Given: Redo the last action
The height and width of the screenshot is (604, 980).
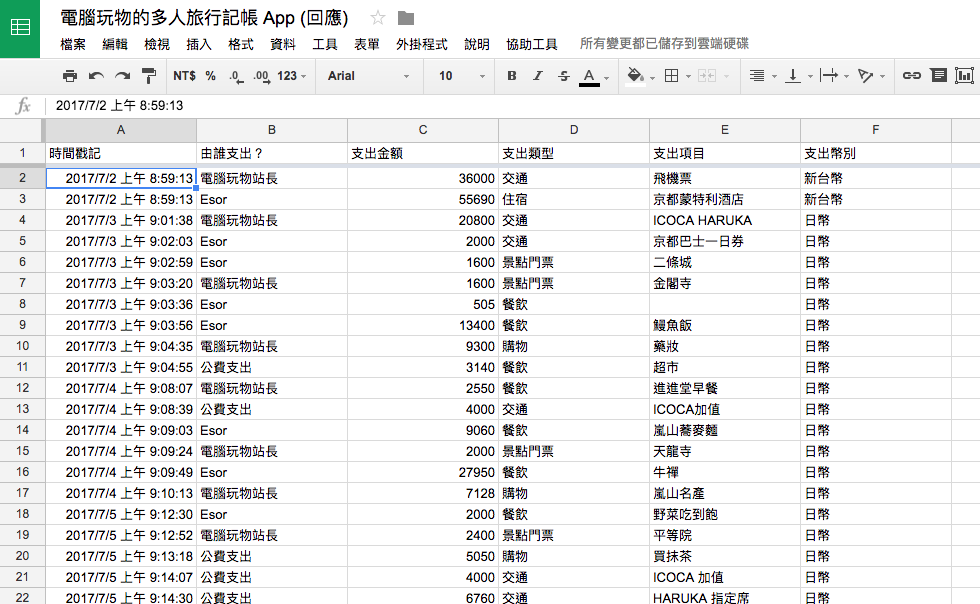Looking at the screenshot, I should click(x=122, y=76).
